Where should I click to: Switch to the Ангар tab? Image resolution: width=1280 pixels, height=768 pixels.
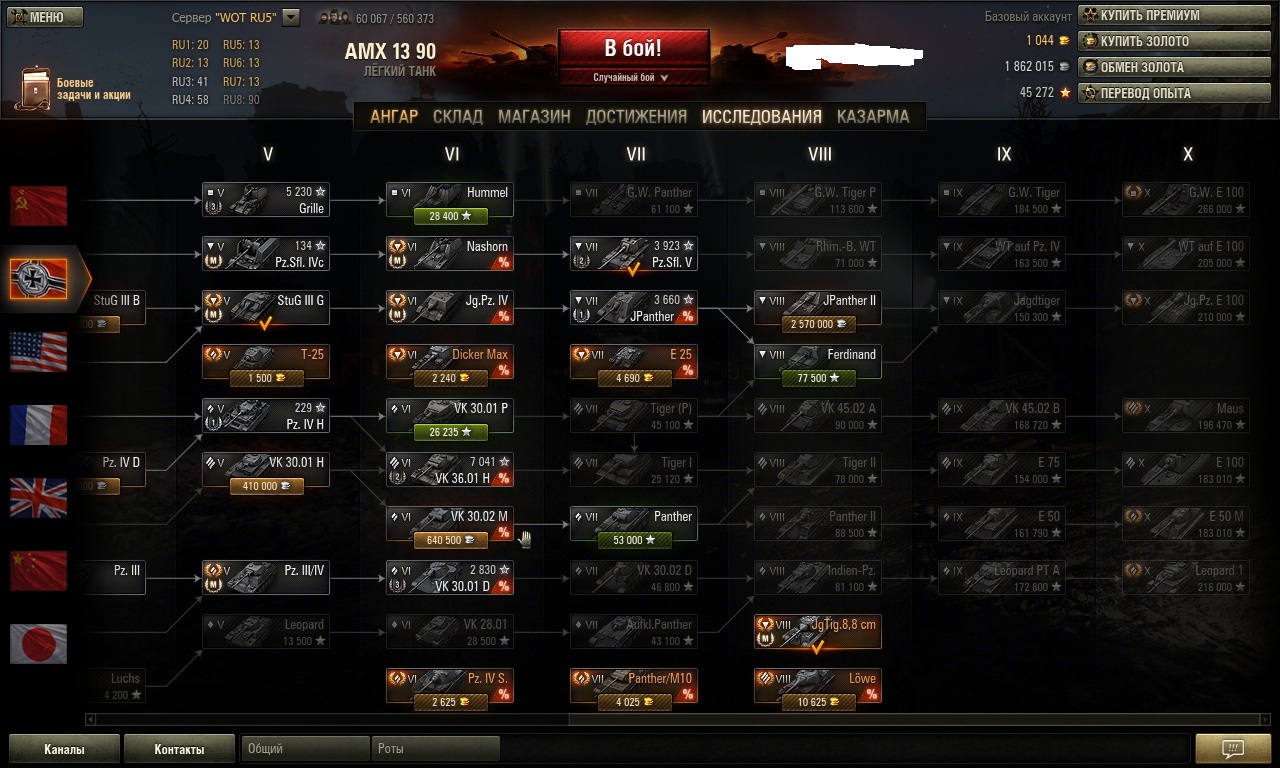tap(394, 116)
